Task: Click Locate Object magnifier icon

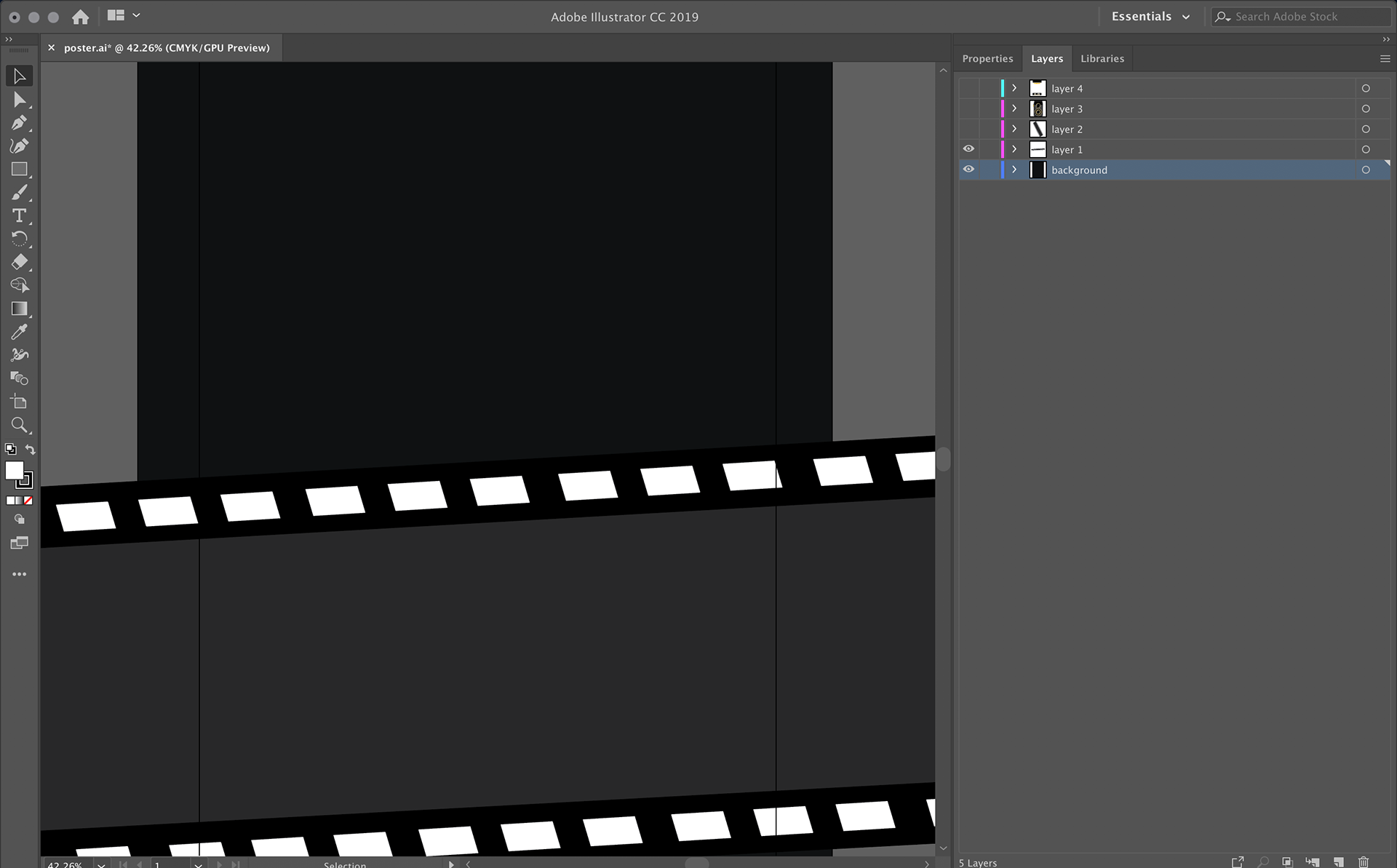Action: 1264,862
